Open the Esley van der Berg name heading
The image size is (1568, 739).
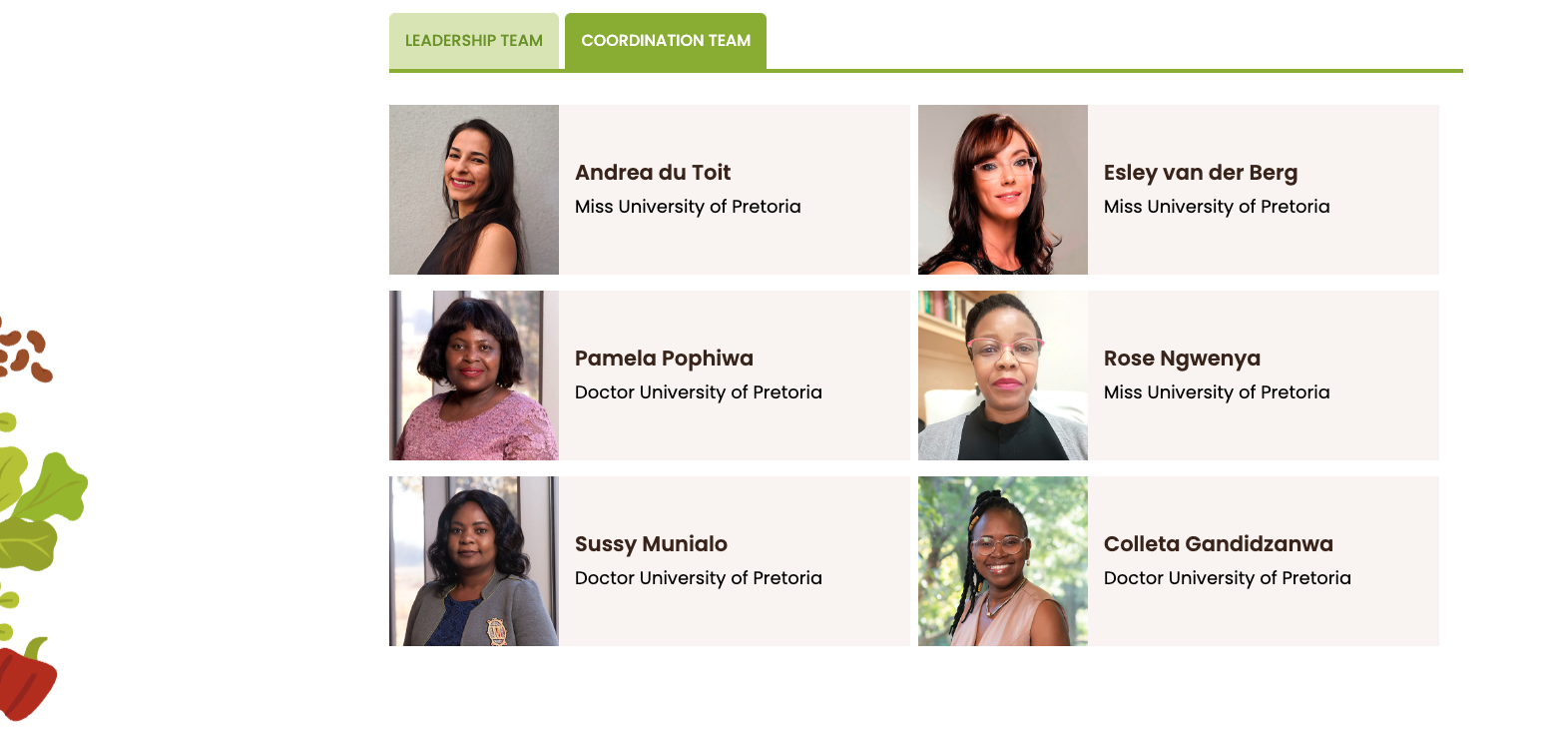point(1201,173)
